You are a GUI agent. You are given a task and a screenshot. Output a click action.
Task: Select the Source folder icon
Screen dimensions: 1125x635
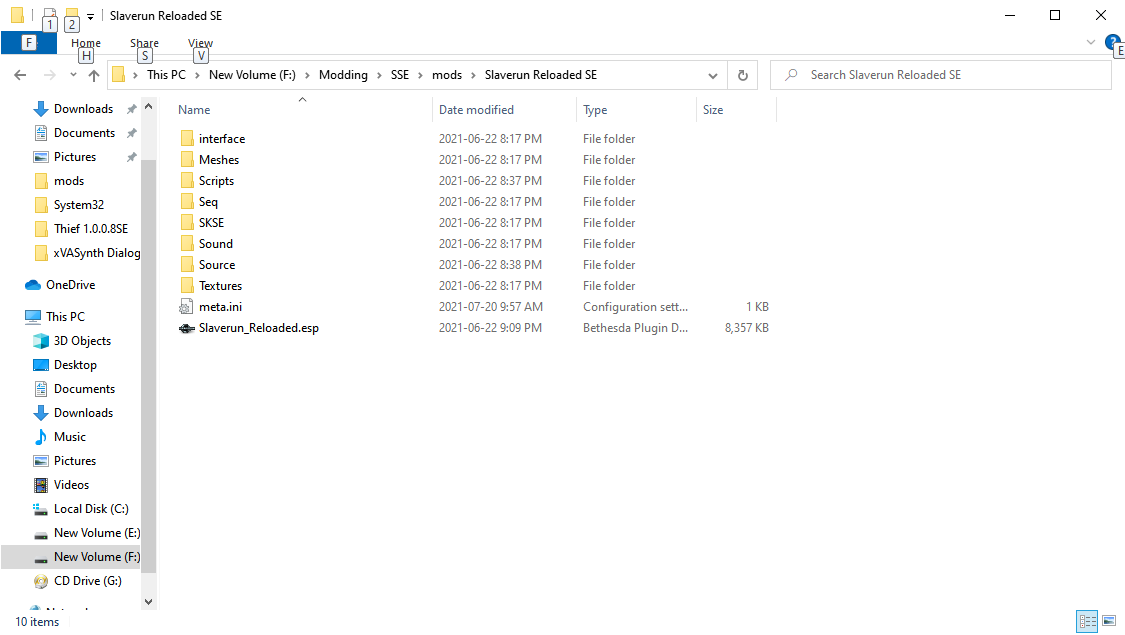[x=187, y=265]
